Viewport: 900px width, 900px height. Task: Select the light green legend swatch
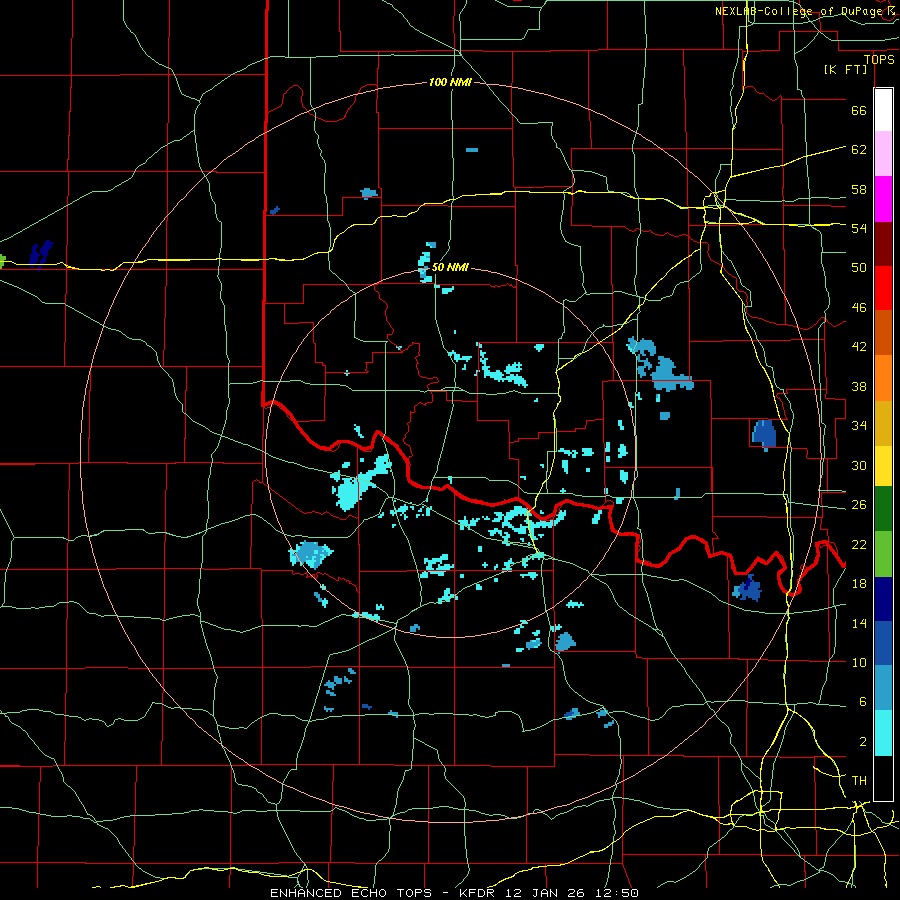[883, 554]
